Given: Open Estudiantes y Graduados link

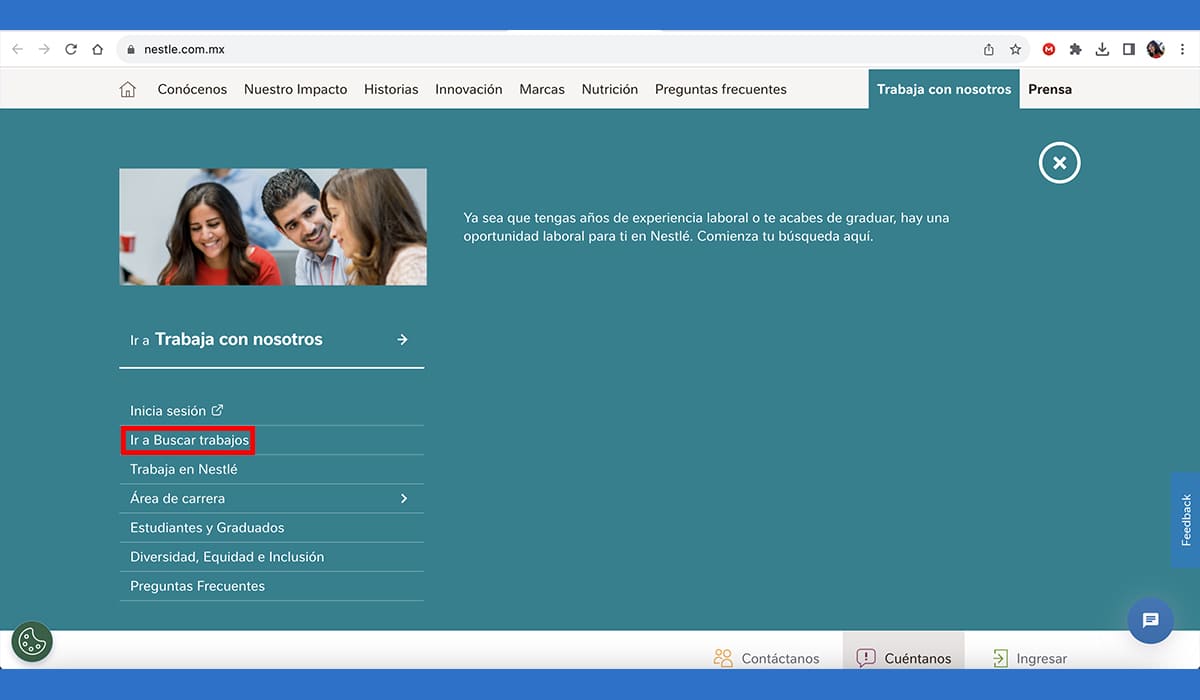Looking at the screenshot, I should tap(207, 527).
